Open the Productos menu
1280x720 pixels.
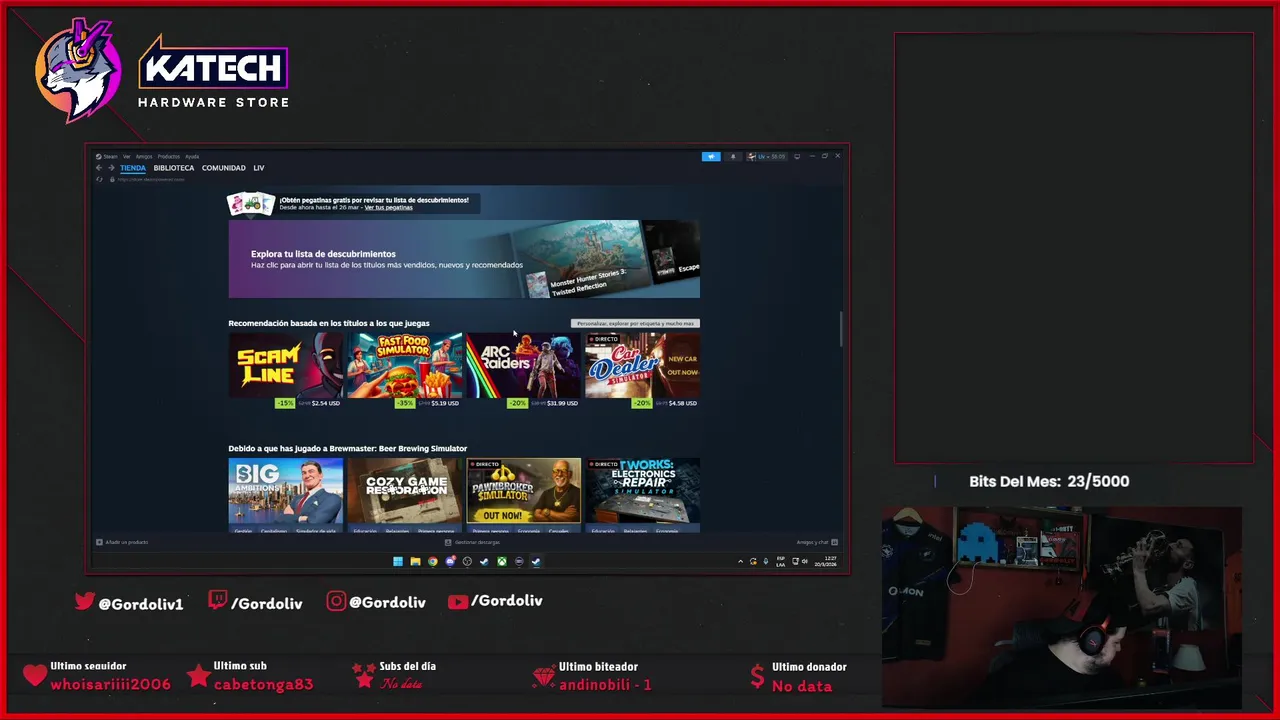(168, 156)
